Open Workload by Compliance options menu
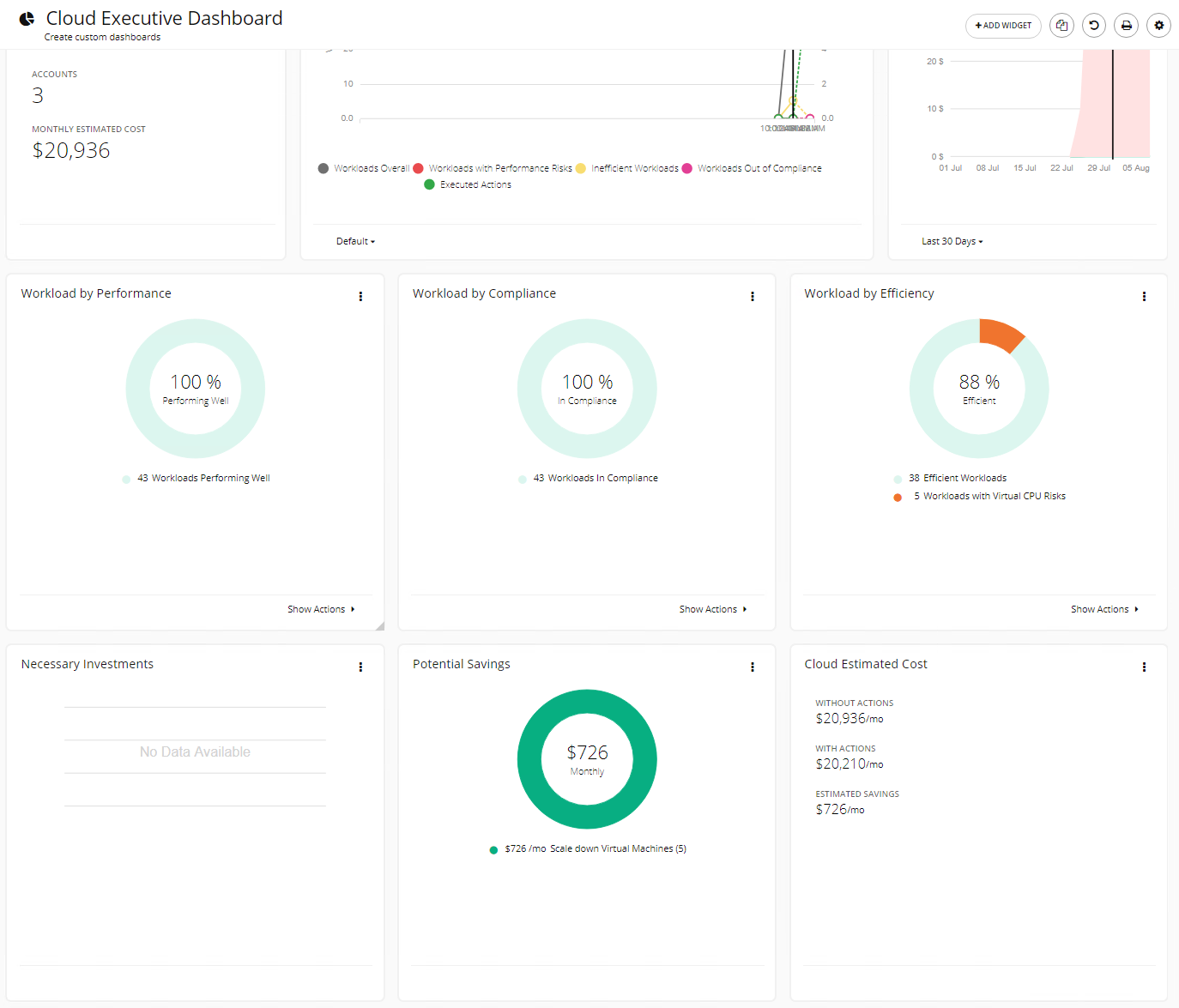This screenshot has height=1008, width=1179. 753,296
